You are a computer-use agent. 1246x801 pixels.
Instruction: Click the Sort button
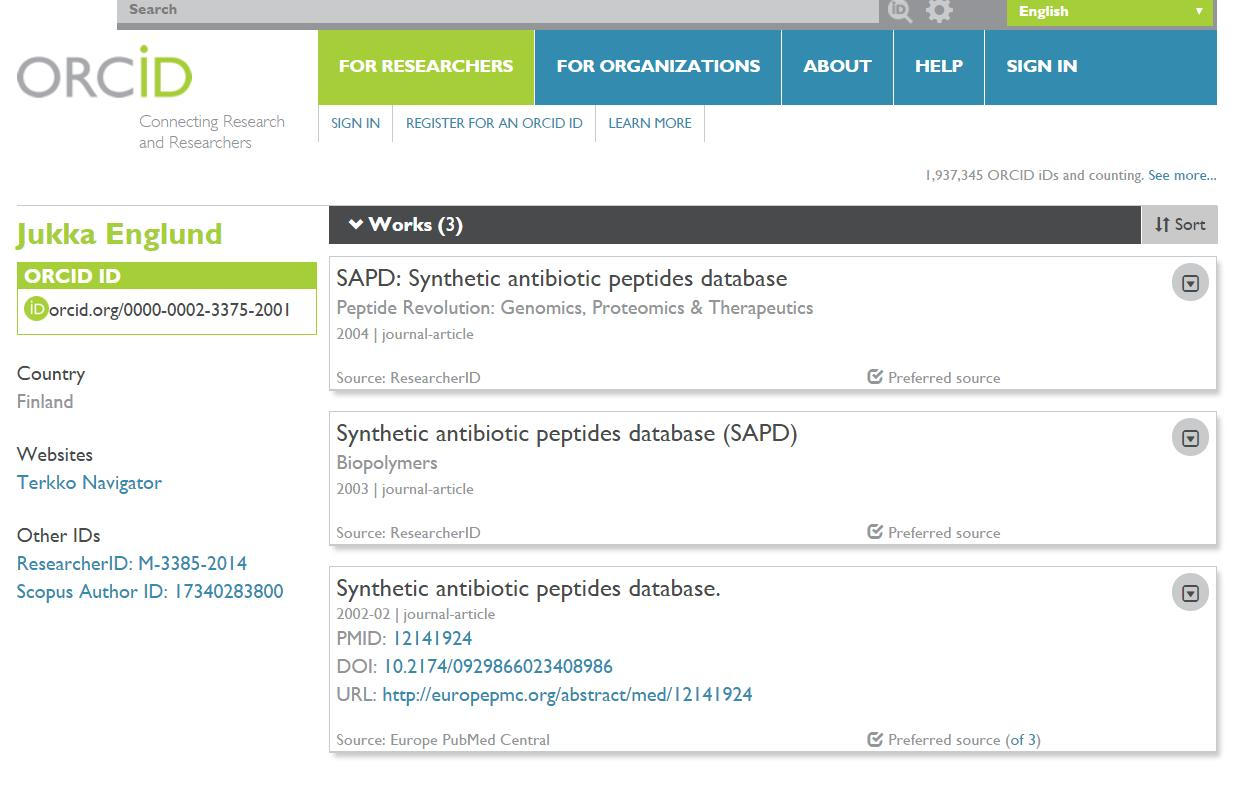pos(1180,225)
